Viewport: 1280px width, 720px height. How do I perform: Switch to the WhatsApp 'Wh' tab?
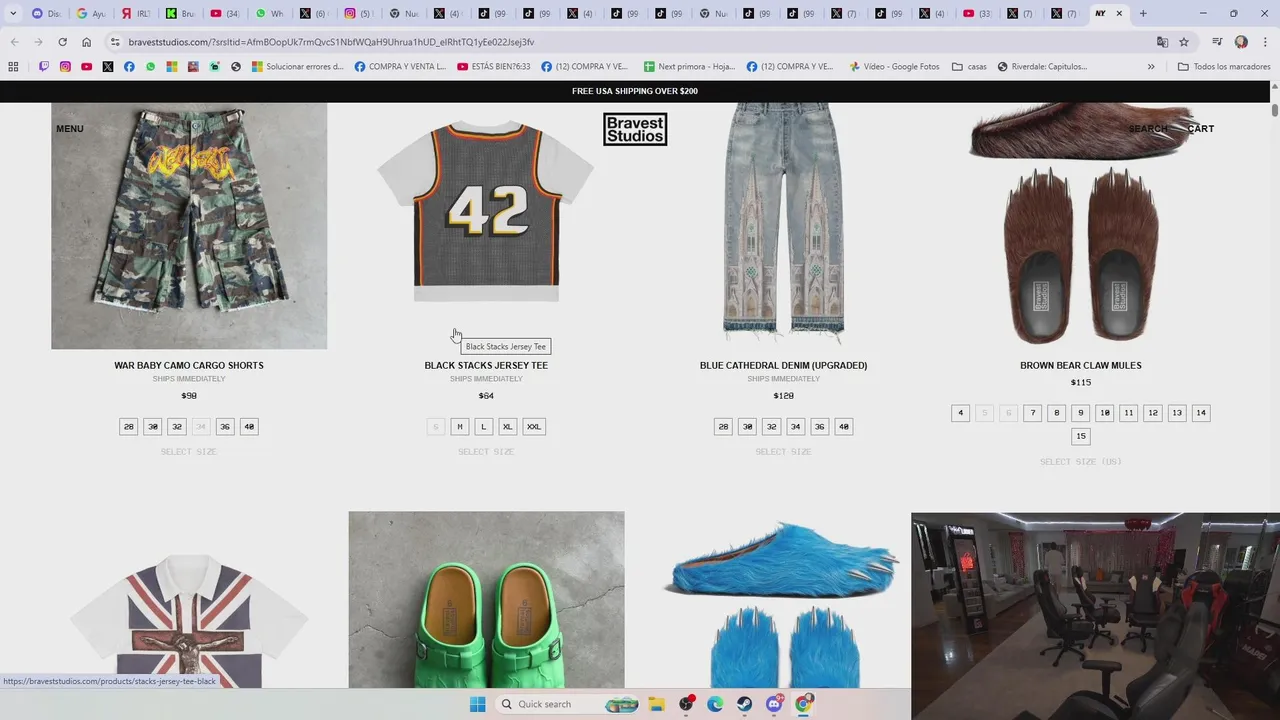click(269, 14)
